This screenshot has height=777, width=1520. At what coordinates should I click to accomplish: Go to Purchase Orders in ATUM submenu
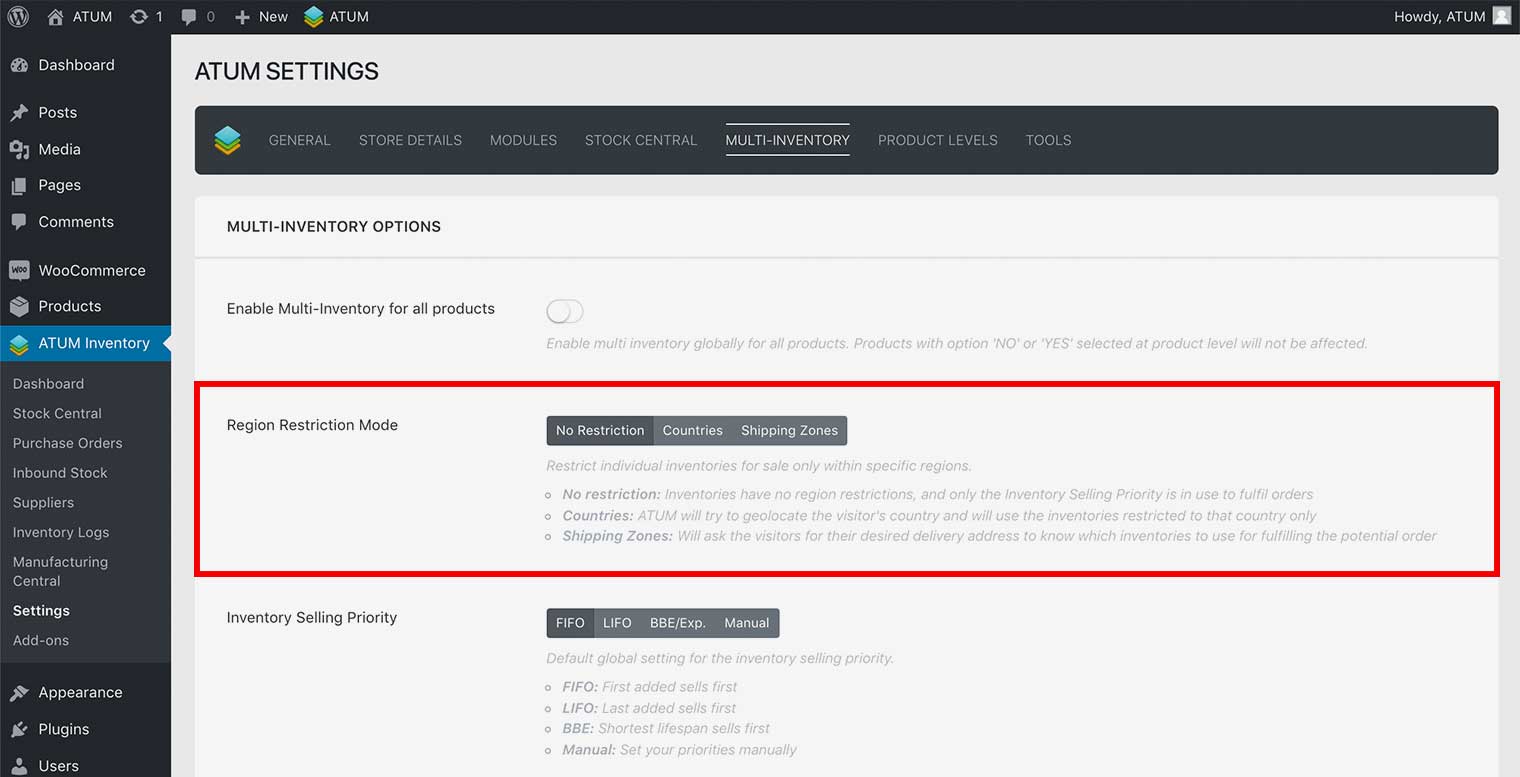click(x=67, y=443)
